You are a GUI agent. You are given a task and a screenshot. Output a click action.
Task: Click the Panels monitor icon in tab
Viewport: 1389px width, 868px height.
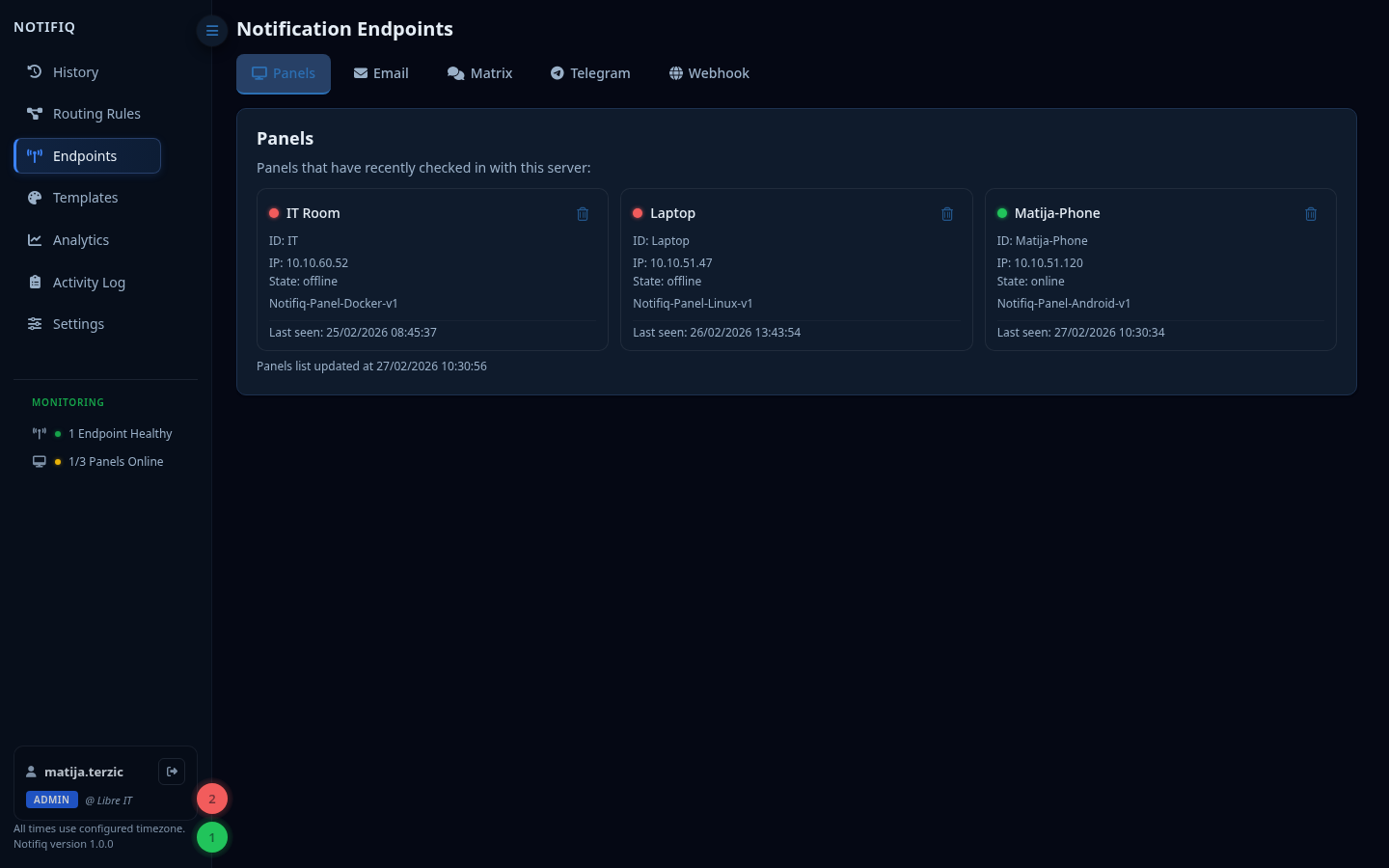coord(259,73)
